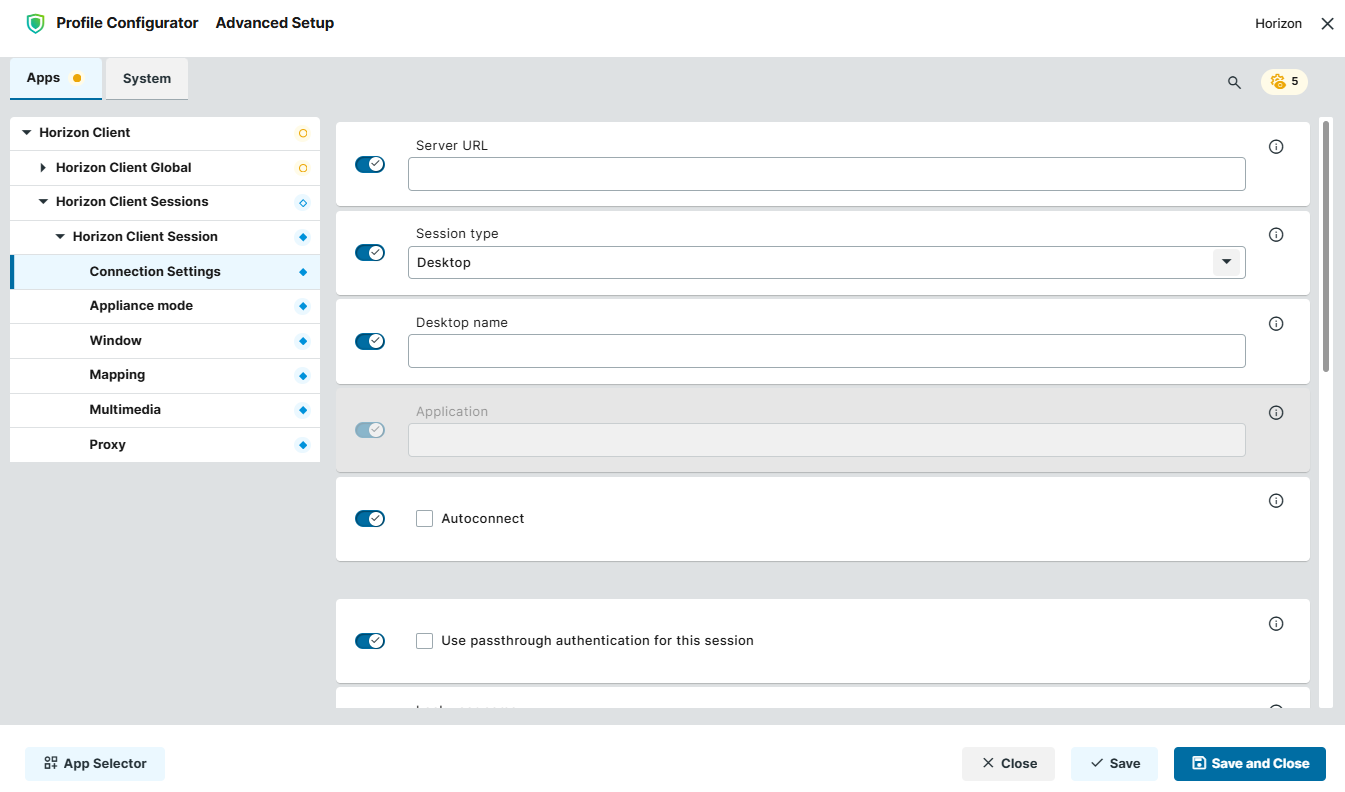Collapse the Horizon Client Session node

(x=60, y=237)
